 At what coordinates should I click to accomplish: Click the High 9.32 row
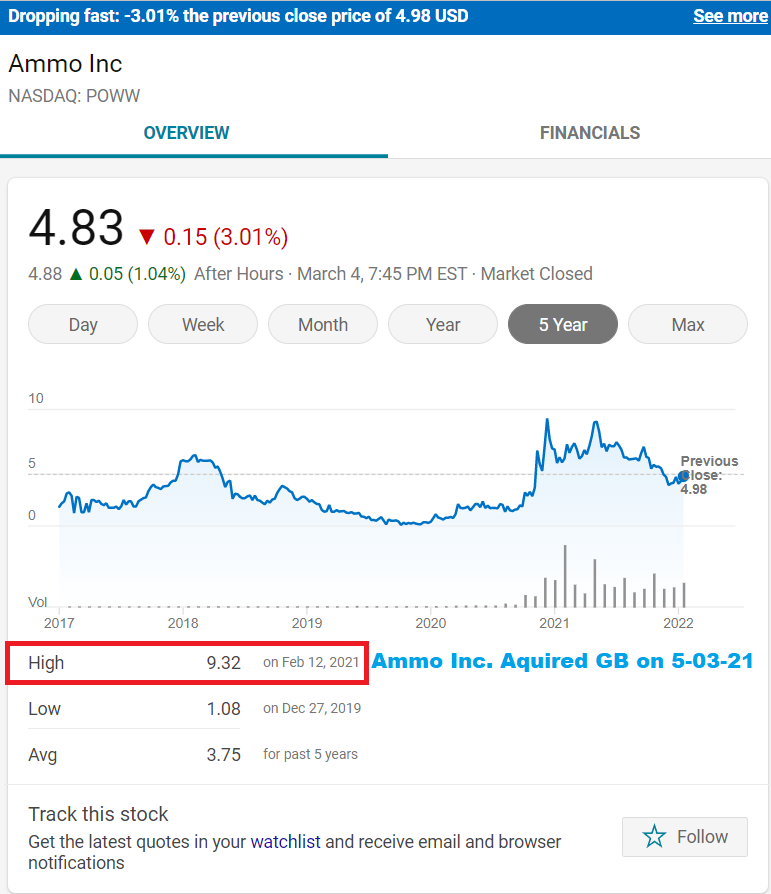tap(187, 663)
